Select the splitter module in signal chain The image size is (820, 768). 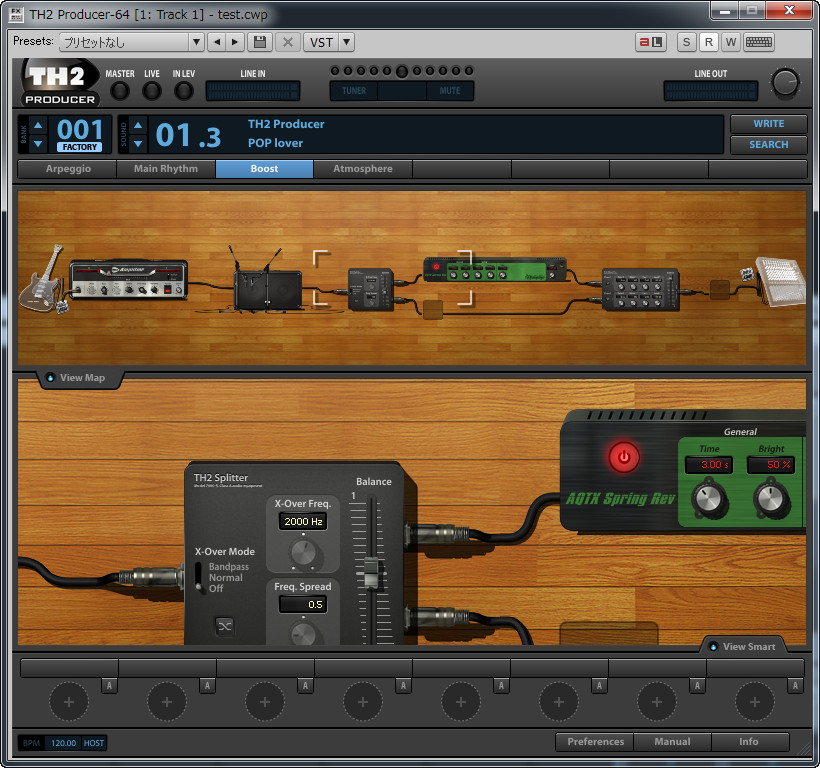point(371,289)
